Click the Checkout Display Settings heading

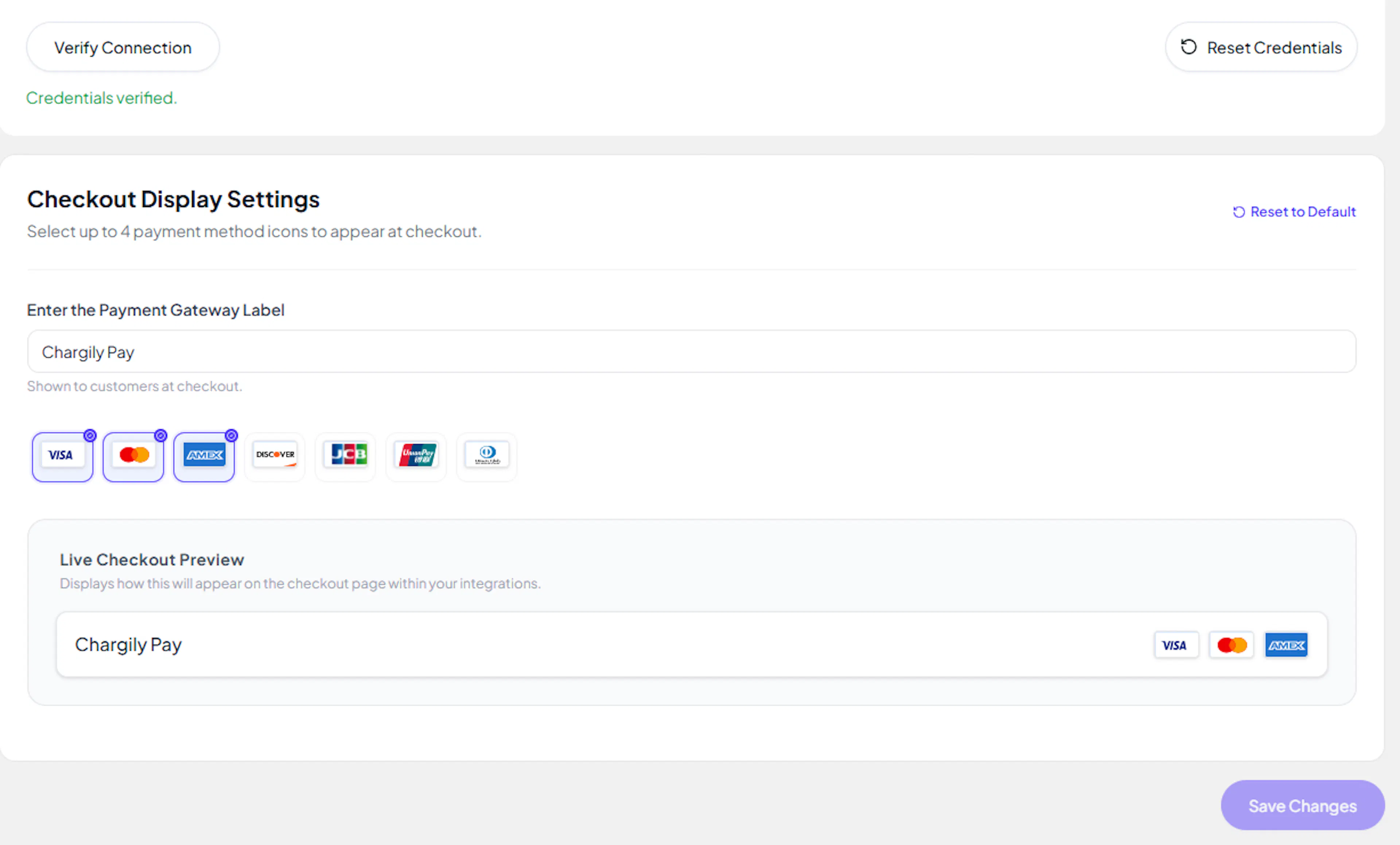(x=173, y=199)
